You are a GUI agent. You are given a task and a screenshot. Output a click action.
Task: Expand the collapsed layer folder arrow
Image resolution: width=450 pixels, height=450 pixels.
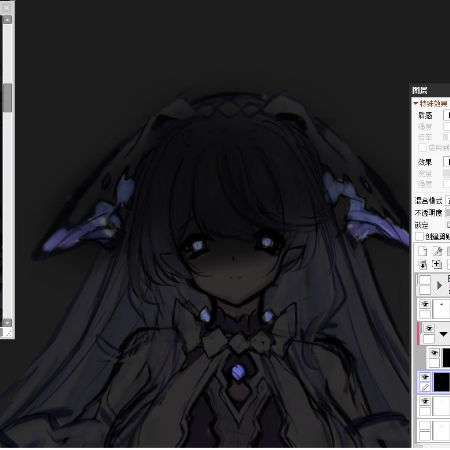(x=439, y=286)
